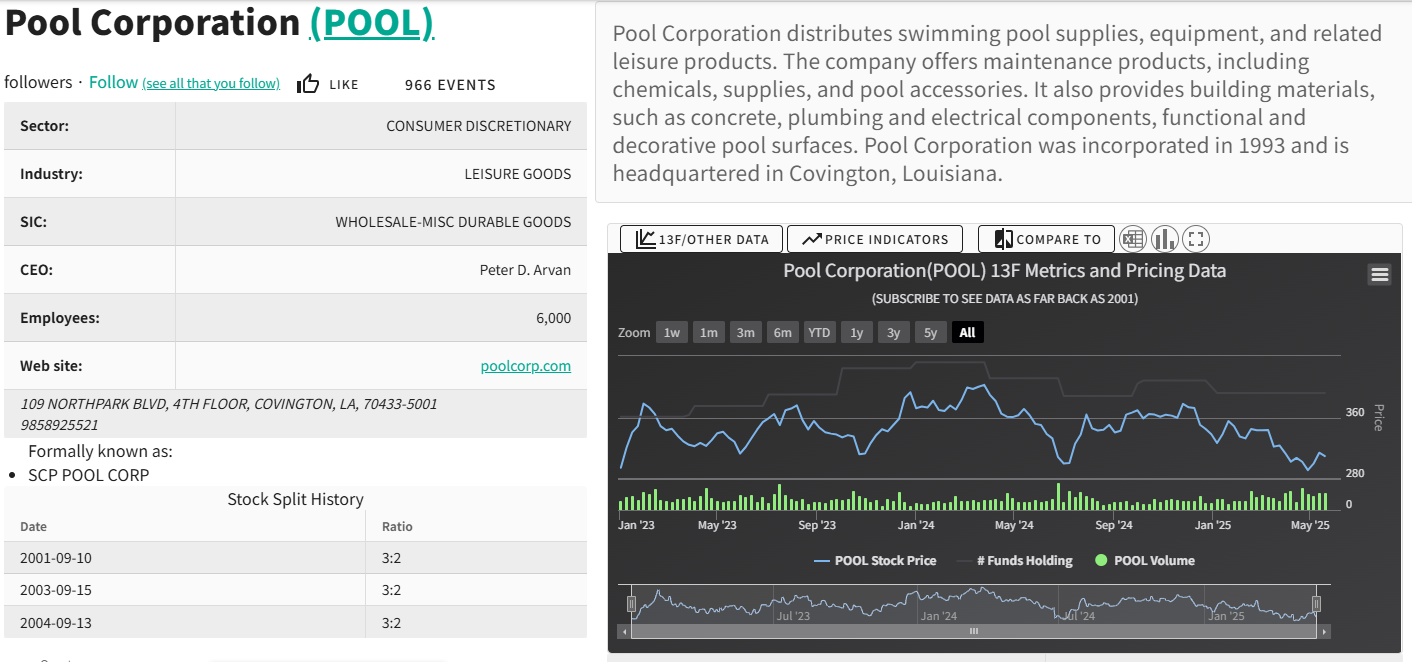Click the 2004-09-13 split date
This screenshot has height=662, width=1412.
point(56,622)
